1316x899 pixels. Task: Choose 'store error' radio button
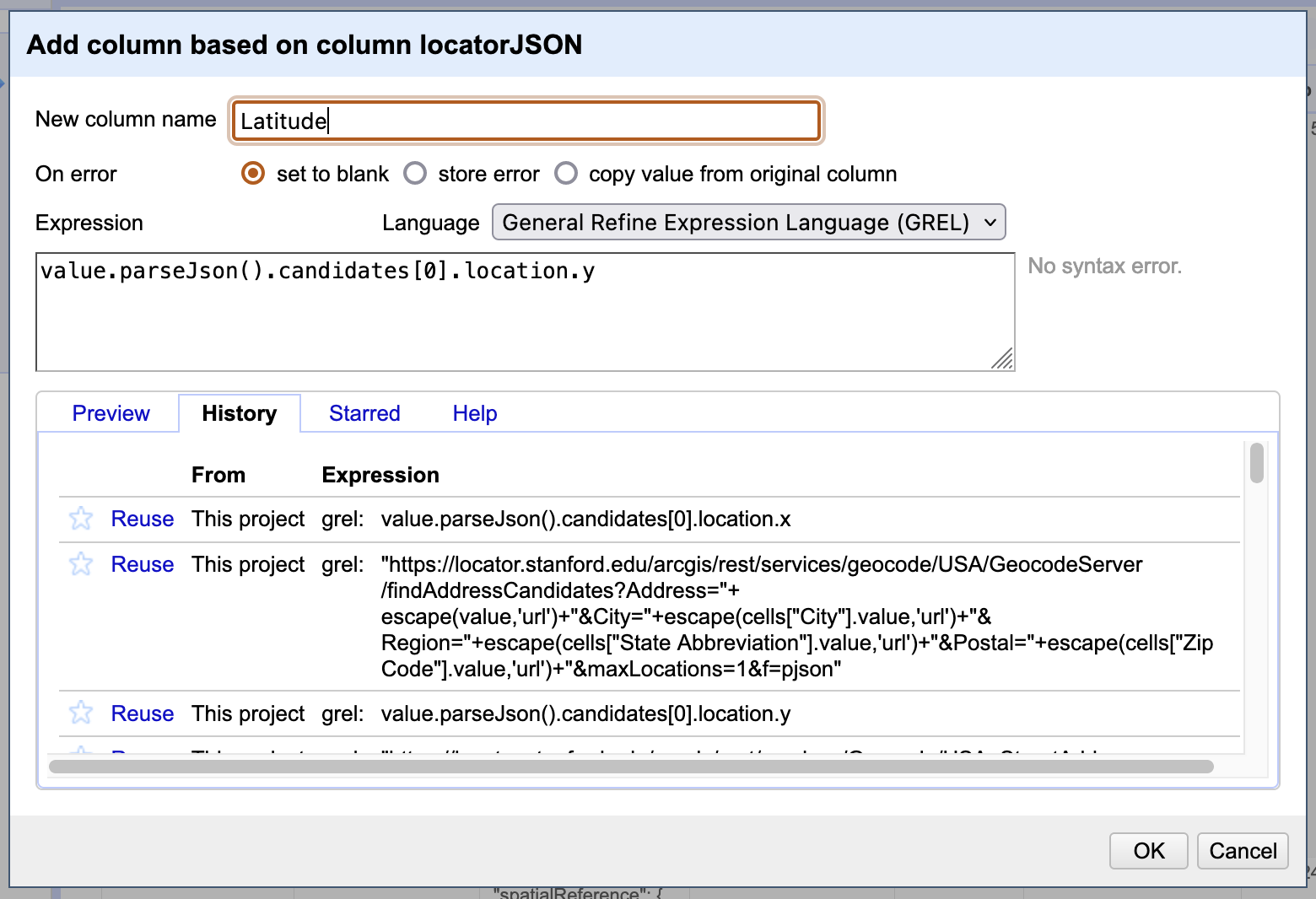click(415, 174)
